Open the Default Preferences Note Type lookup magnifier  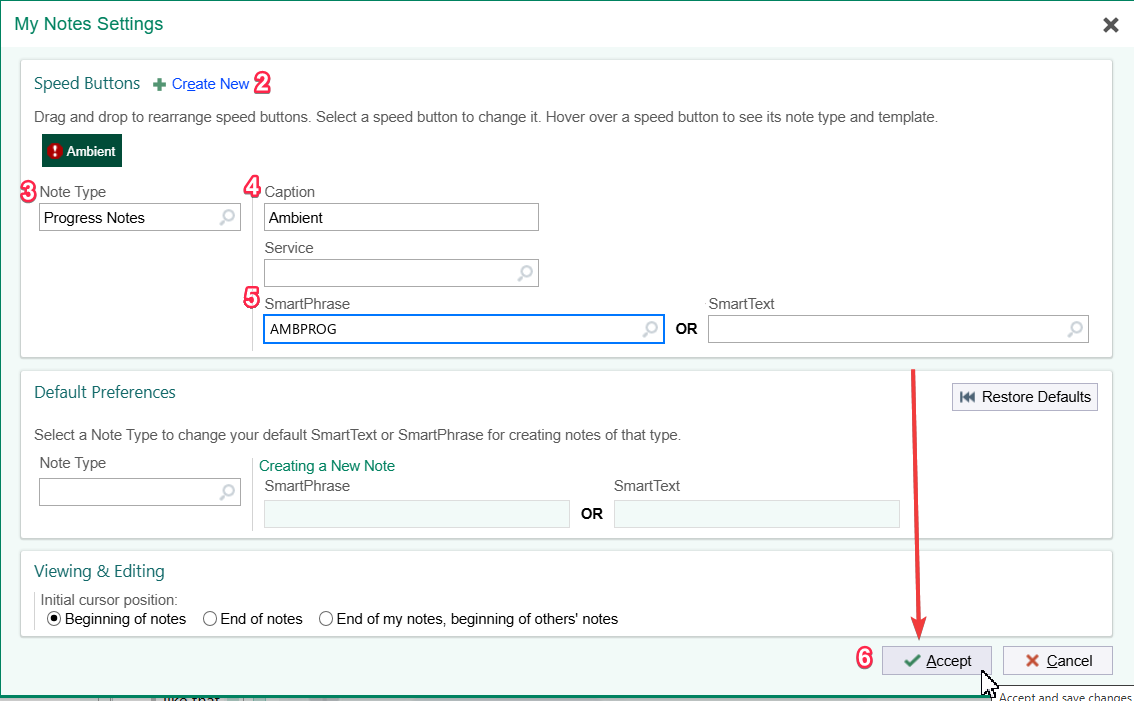(x=227, y=492)
